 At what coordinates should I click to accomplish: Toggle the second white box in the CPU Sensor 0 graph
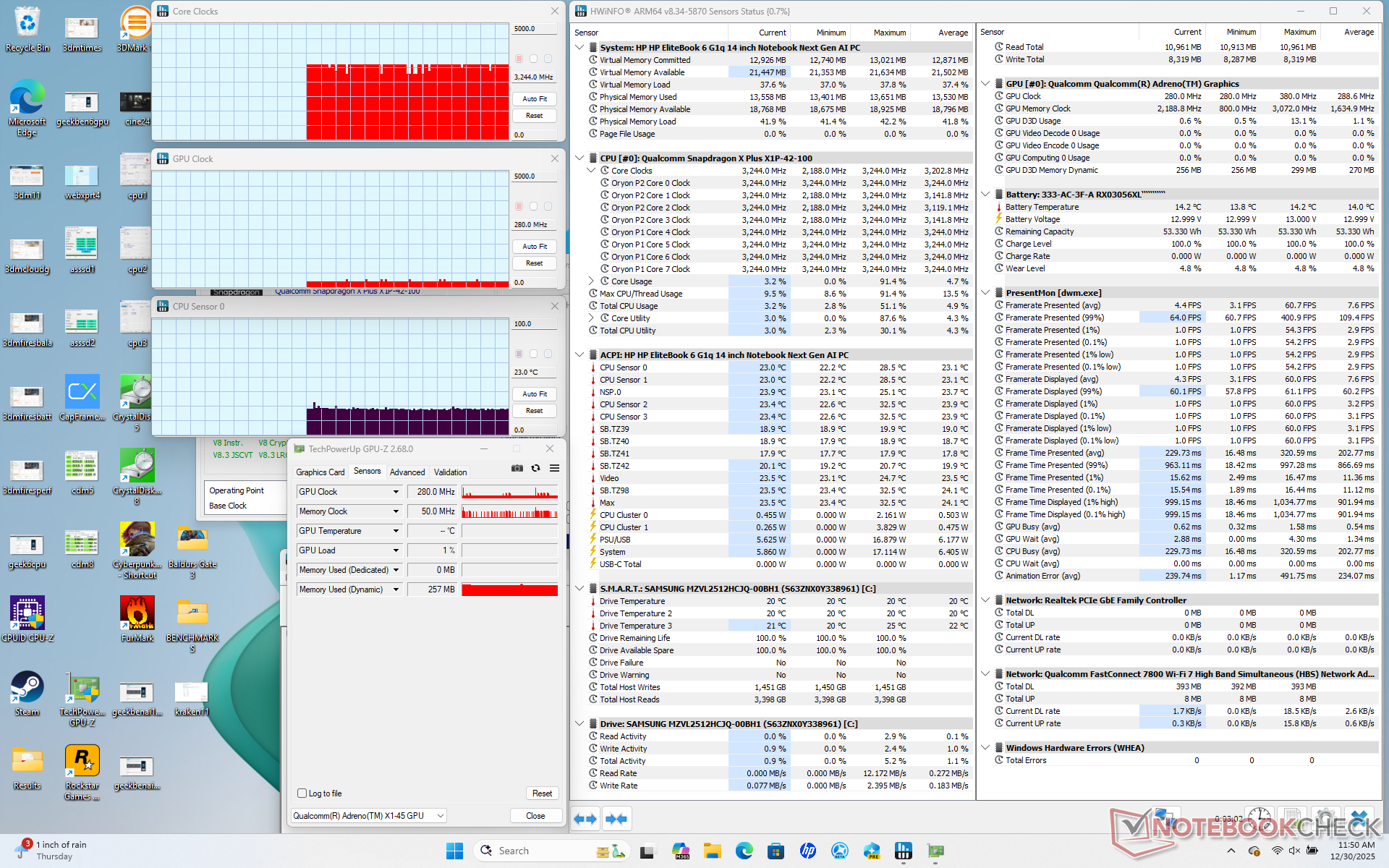coord(548,354)
